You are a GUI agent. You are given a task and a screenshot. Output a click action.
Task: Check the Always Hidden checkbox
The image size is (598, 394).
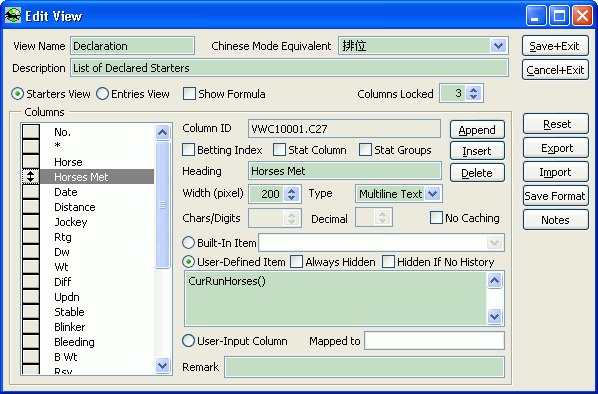tap(297, 262)
